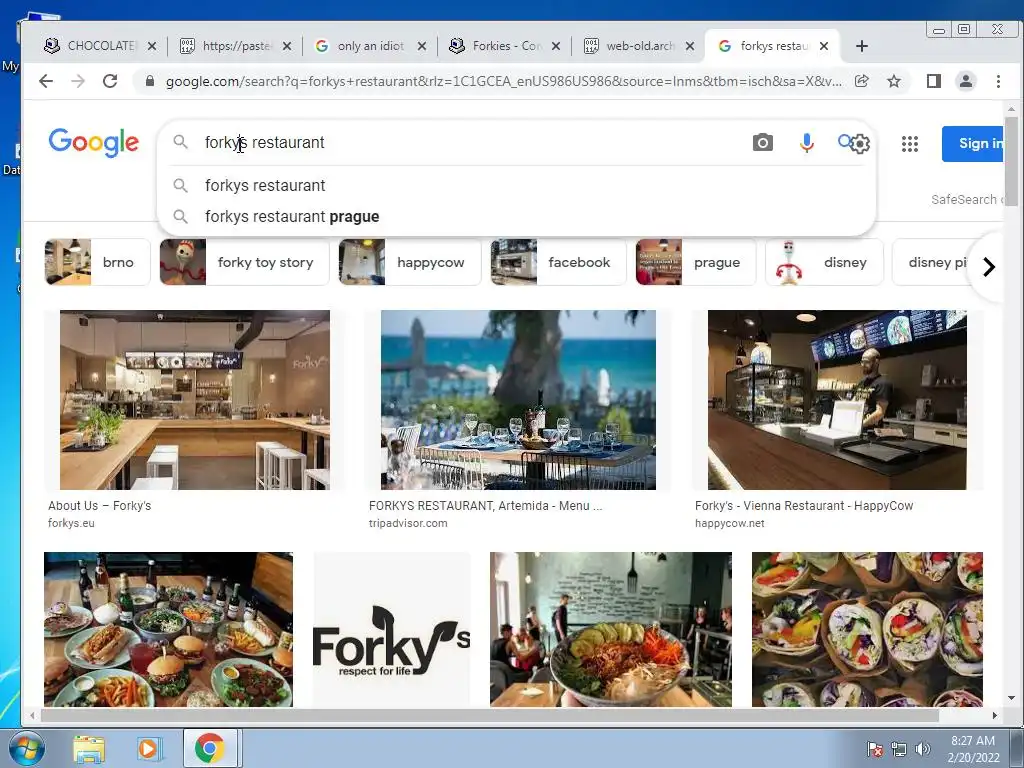Choose suggestion 'forkys restaurant prague'
This screenshot has height=768, width=1024.
292,216
